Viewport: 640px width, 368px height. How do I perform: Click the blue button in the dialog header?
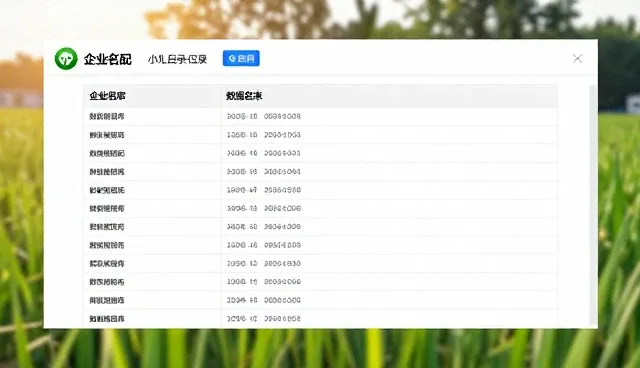[241, 58]
